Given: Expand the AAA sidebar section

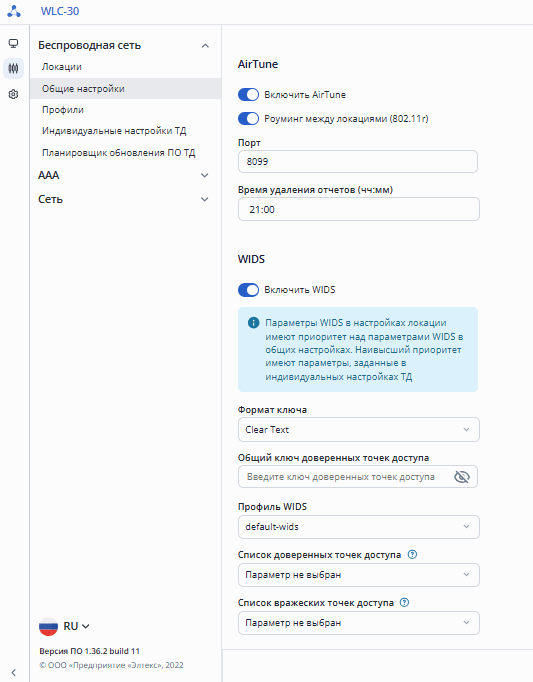Looking at the screenshot, I should [124, 175].
